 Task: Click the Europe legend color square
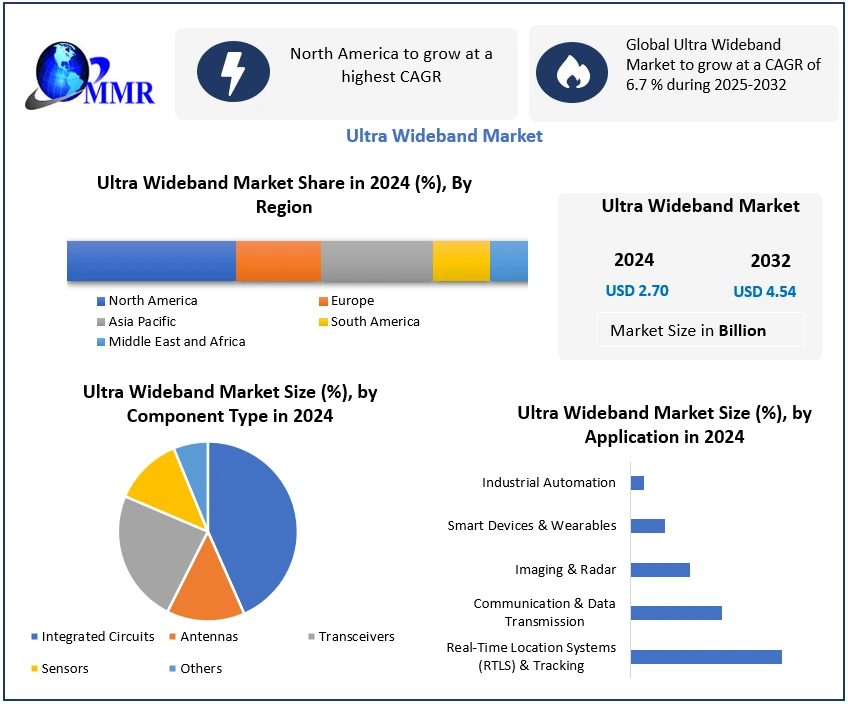tap(323, 301)
